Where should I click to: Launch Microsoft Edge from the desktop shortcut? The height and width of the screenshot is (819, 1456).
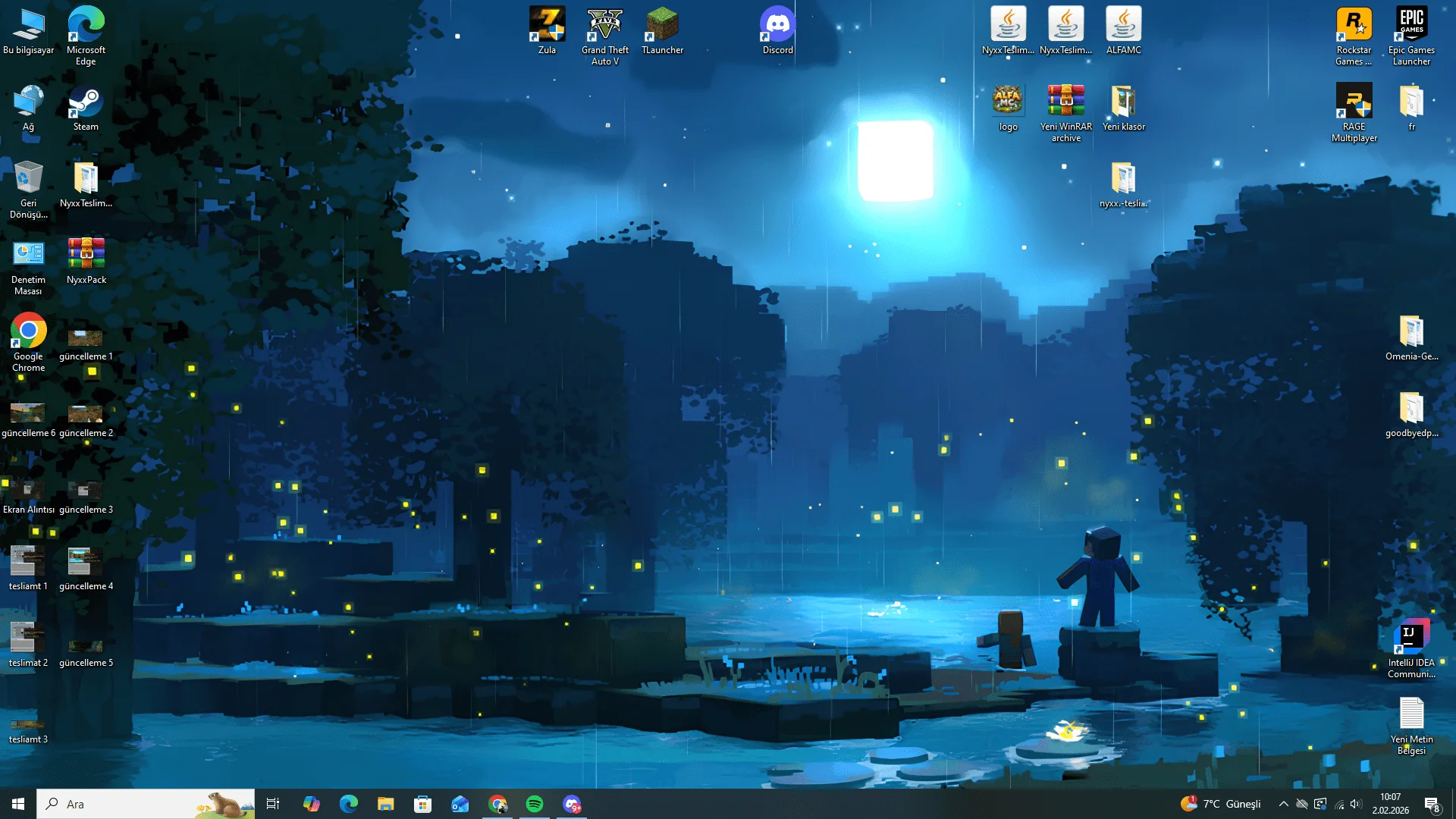(86, 36)
